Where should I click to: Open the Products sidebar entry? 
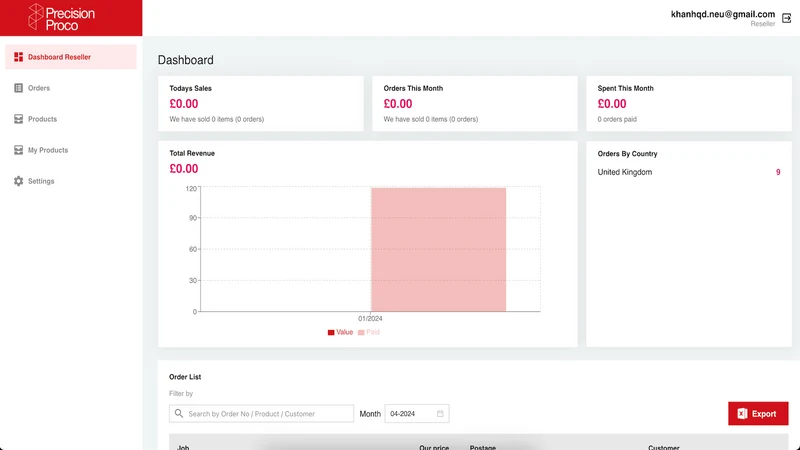click(x=71, y=119)
